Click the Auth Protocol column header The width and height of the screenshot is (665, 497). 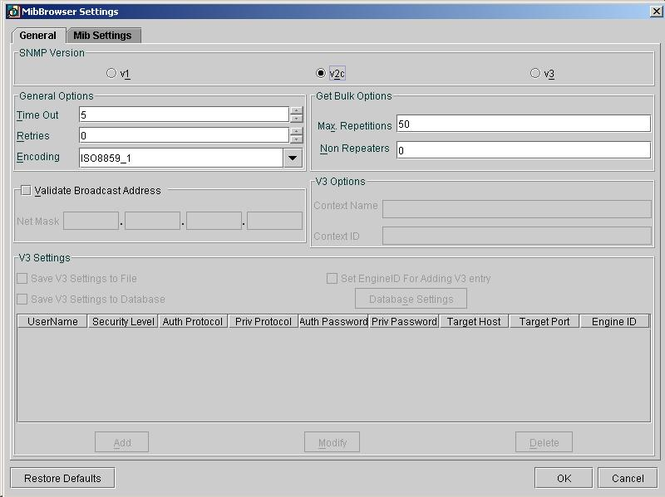click(x=193, y=321)
